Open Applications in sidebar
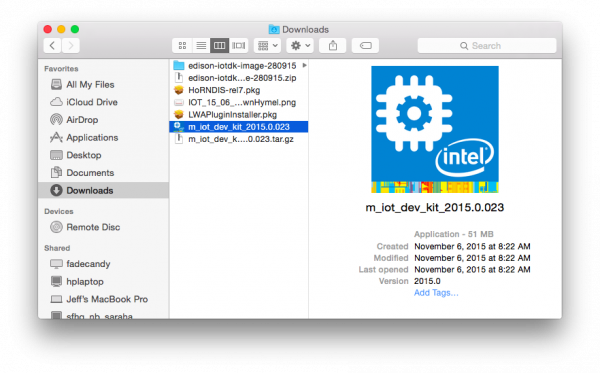 click(x=103, y=137)
